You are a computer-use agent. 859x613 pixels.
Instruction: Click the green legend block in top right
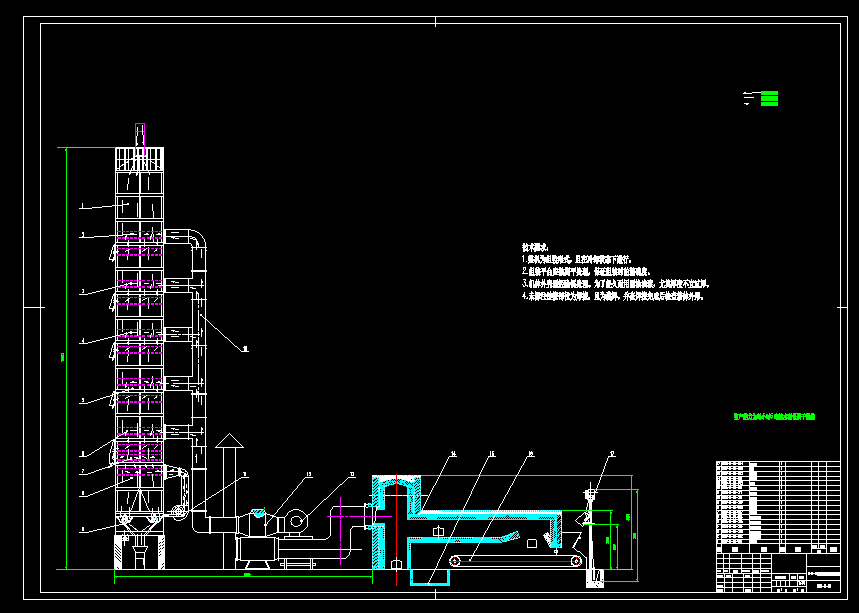pos(768,98)
